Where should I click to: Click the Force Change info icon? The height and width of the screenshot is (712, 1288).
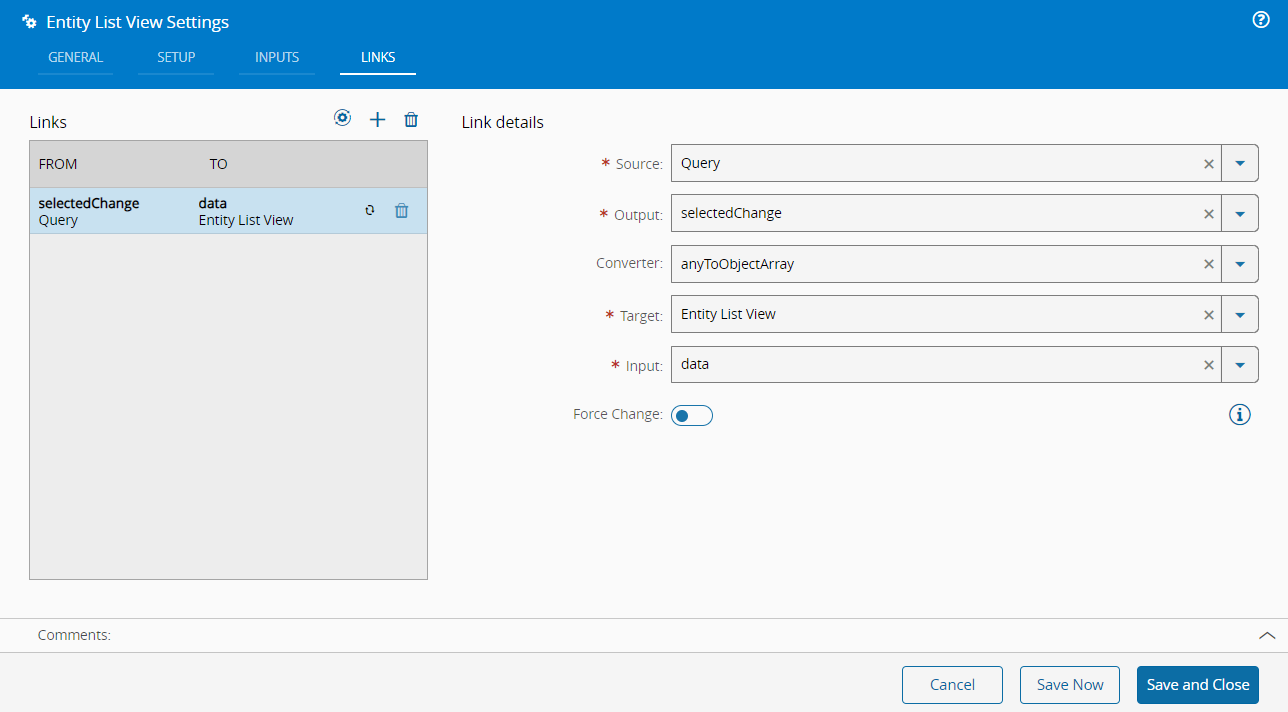coord(1239,414)
